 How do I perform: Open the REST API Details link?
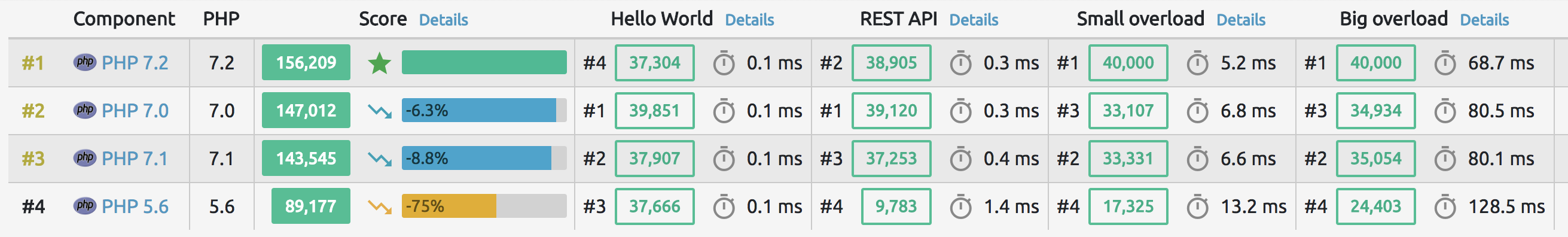[974, 20]
